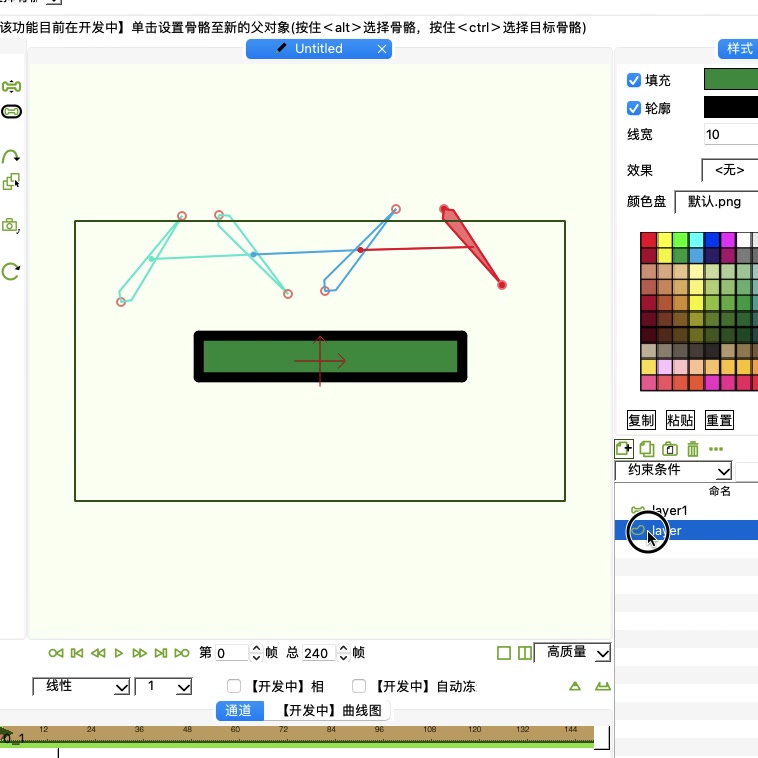
Task: Click the 重置 button
Action: (x=719, y=419)
